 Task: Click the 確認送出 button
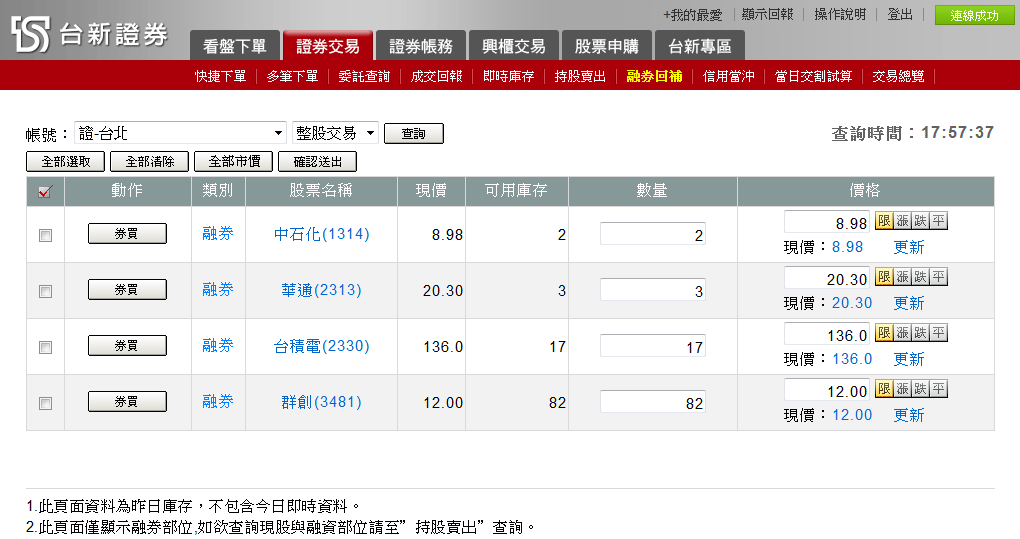[x=317, y=161]
